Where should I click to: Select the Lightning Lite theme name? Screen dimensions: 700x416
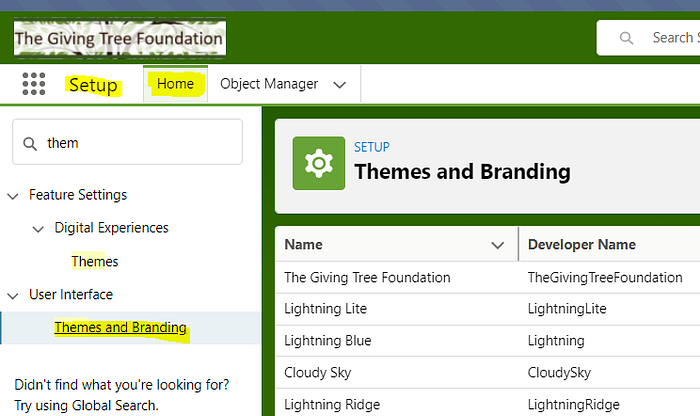tap(325, 309)
